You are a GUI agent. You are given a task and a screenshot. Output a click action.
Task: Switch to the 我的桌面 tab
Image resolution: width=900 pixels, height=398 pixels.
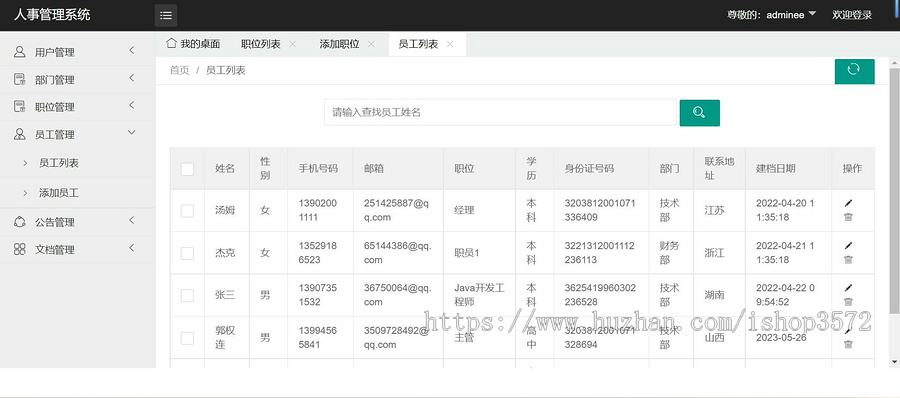click(193, 44)
